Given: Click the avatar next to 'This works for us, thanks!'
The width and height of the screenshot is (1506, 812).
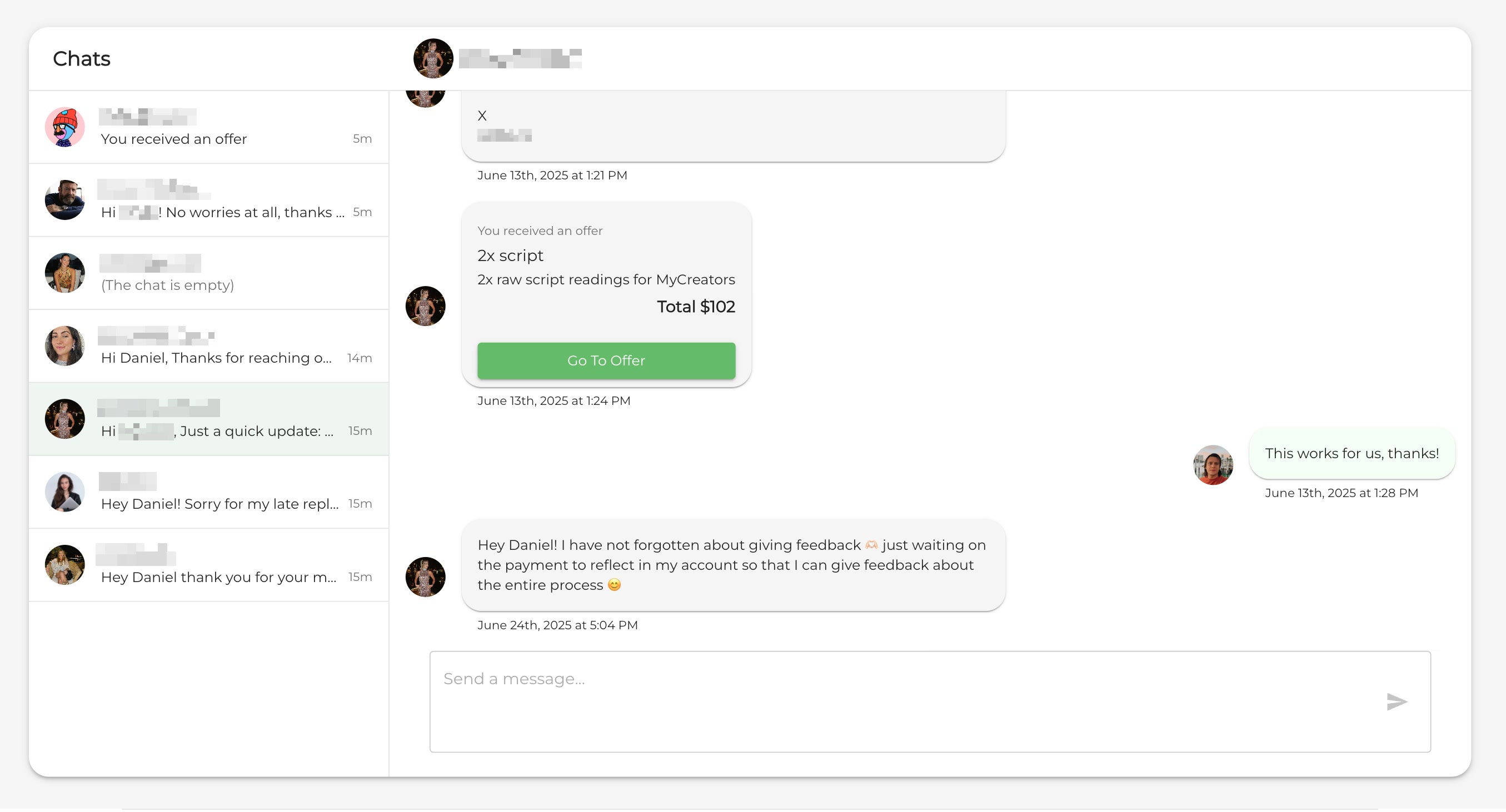Looking at the screenshot, I should pyautogui.click(x=1213, y=465).
